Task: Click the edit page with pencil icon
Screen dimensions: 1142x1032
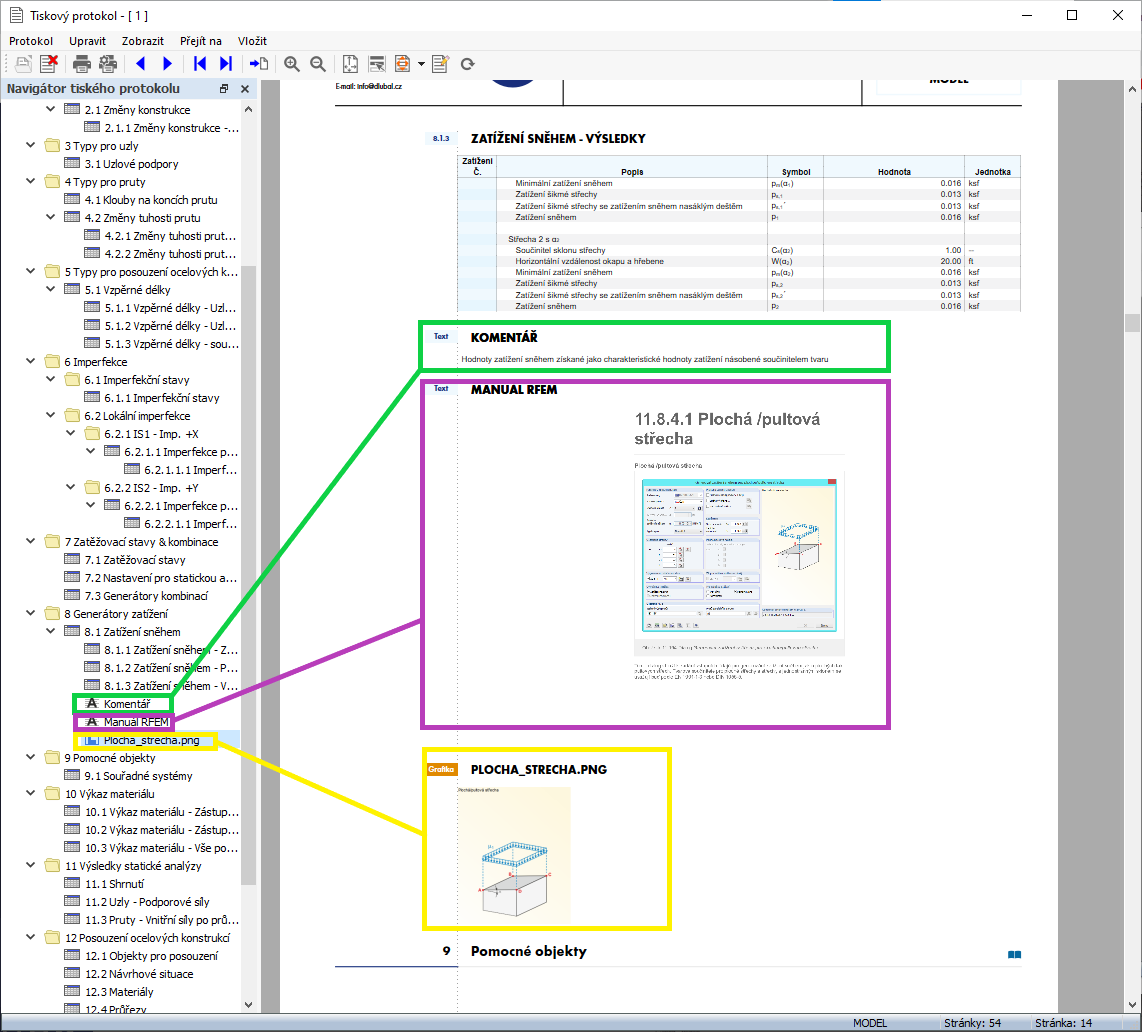Action: 441,64
